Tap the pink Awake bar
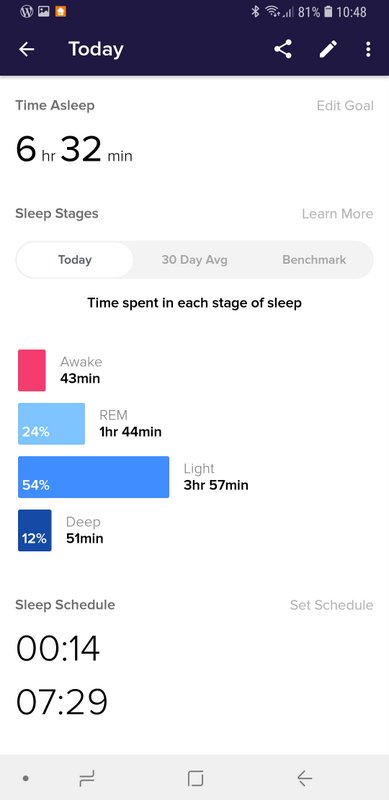The image size is (389, 800). (x=32, y=370)
